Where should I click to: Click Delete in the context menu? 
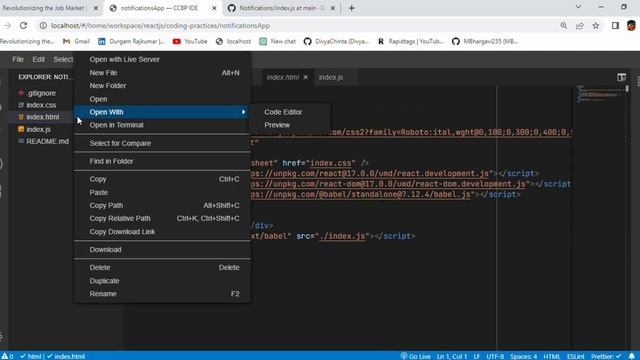click(162, 267)
